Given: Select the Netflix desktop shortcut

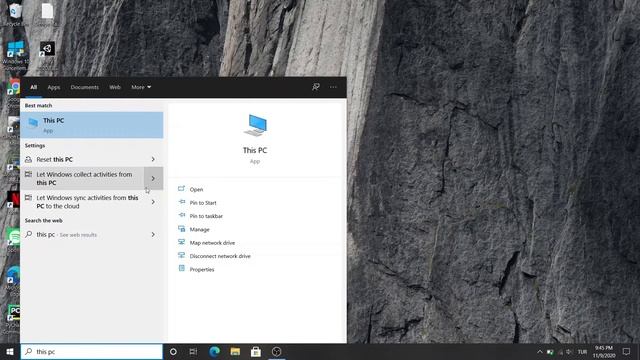Looking at the screenshot, I should coord(13,200).
